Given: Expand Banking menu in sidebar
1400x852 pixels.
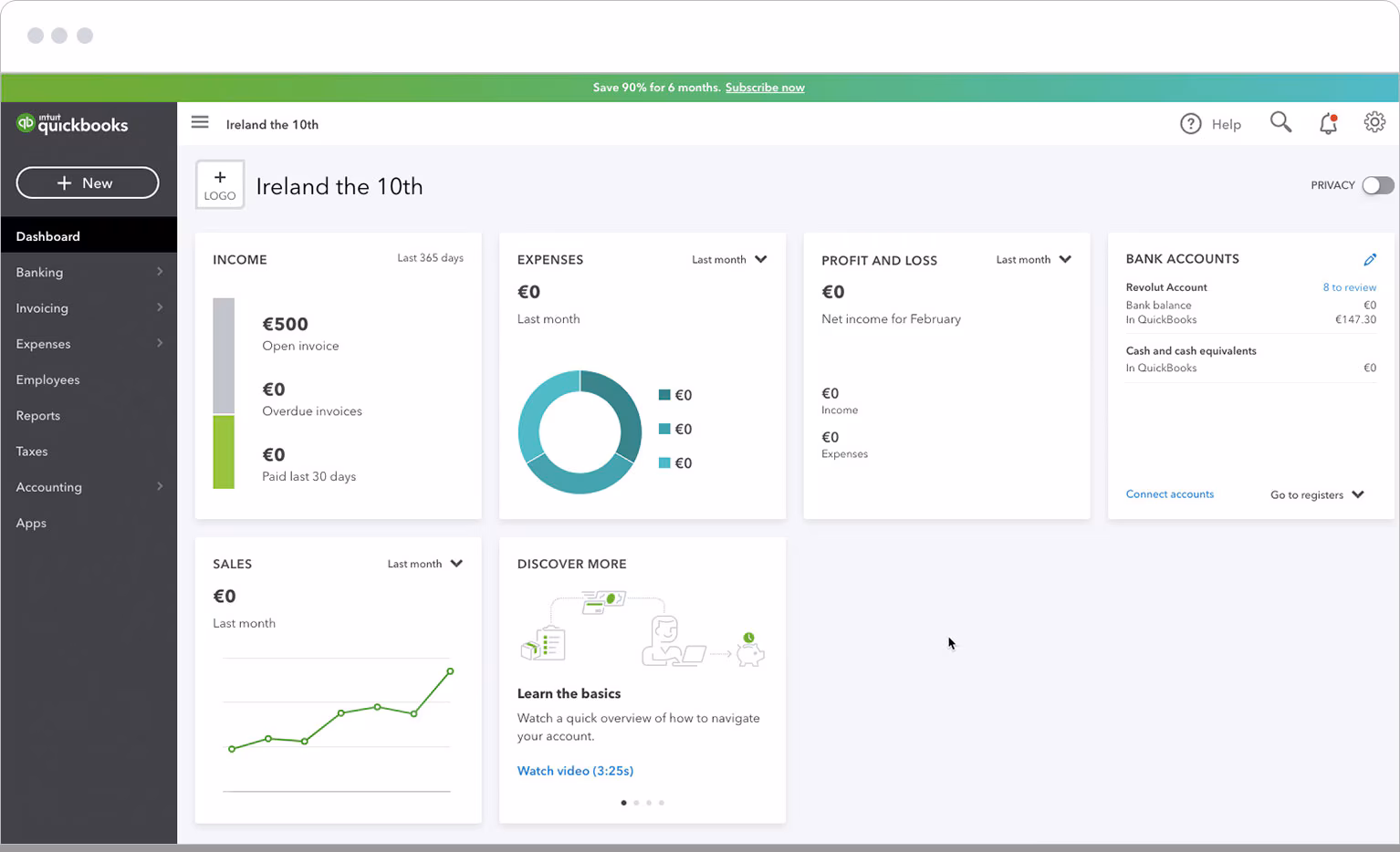Looking at the screenshot, I should pyautogui.click(x=89, y=272).
